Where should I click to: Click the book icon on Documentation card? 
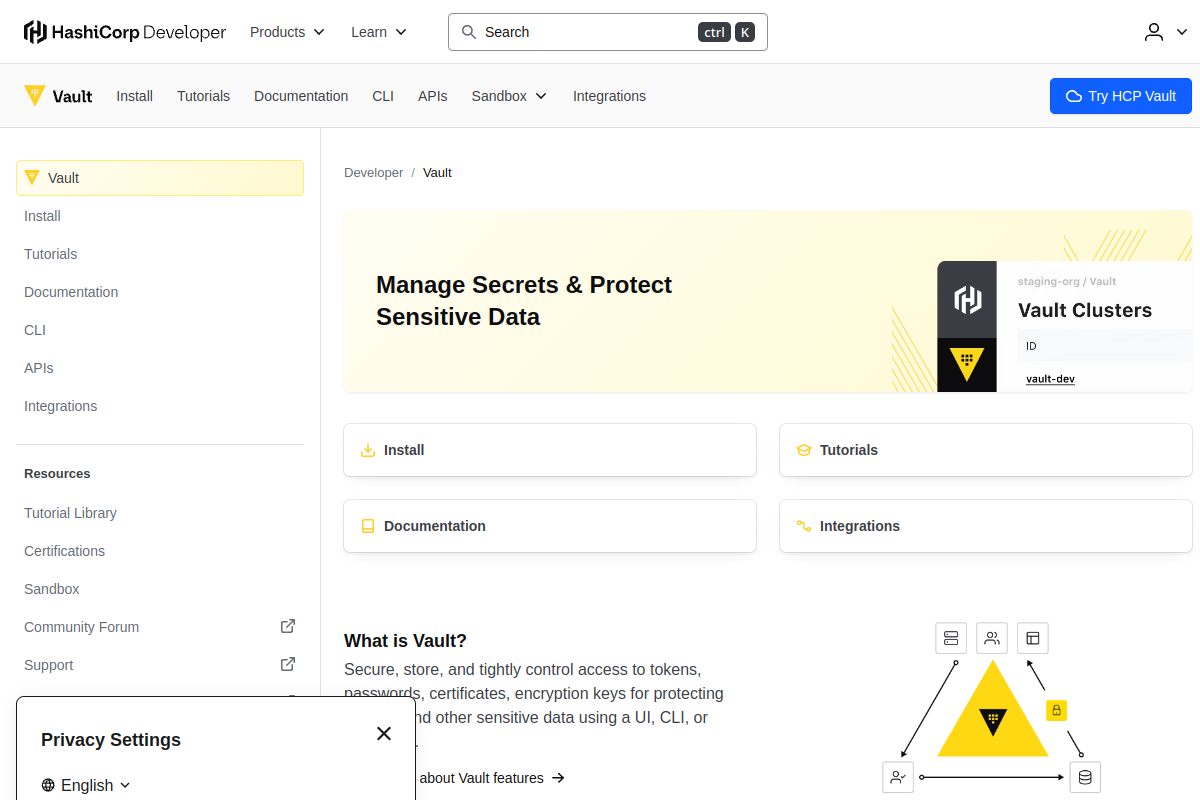368,526
